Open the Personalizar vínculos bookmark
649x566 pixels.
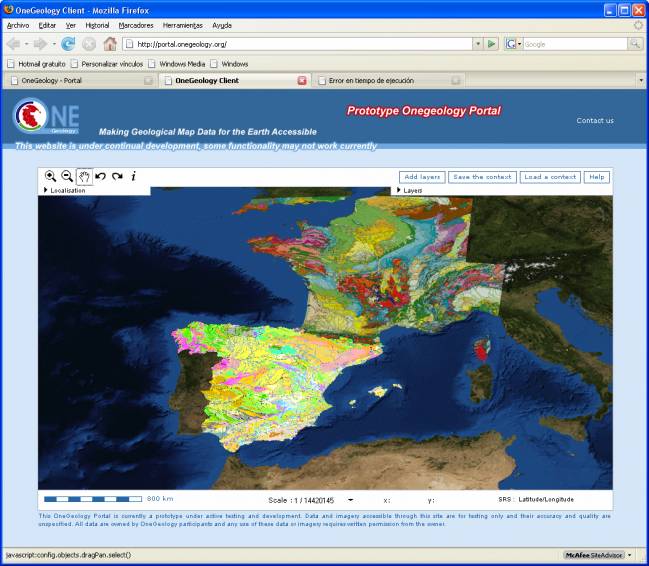coord(107,64)
